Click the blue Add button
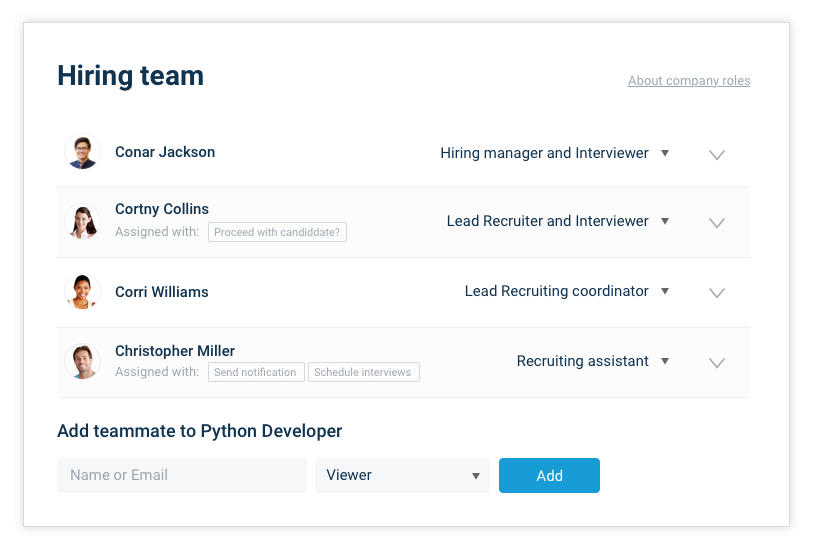 pos(549,475)
